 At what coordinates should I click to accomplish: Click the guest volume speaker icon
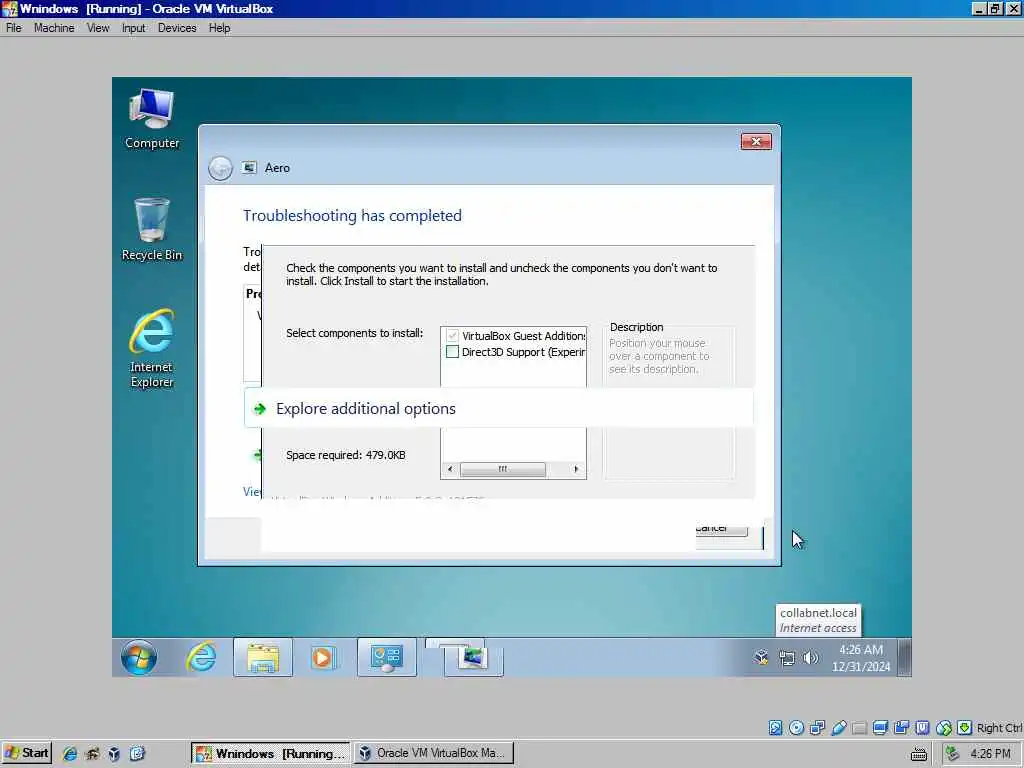coord(811,658)
